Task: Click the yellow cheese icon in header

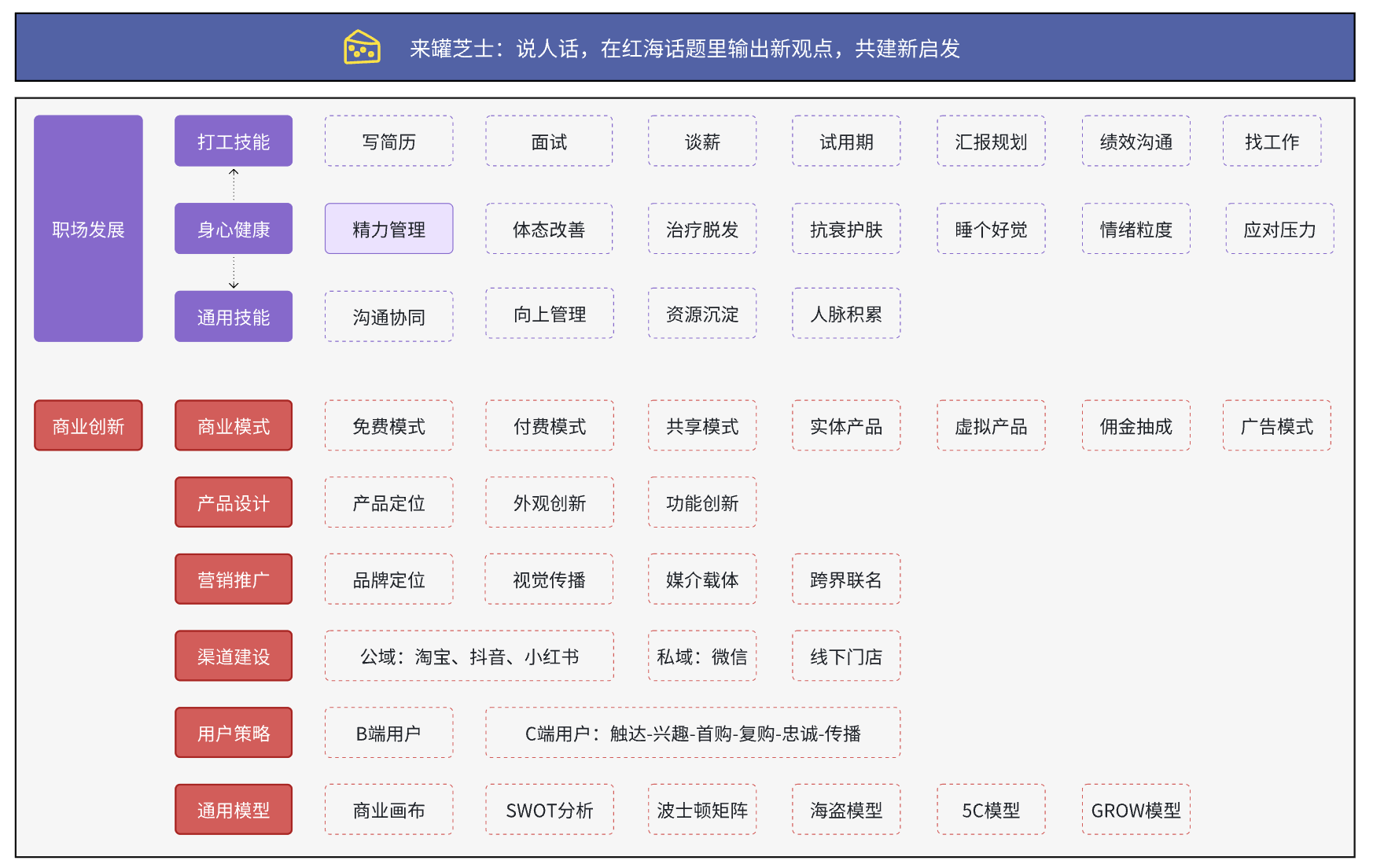Action: click(x=362, y=47)
